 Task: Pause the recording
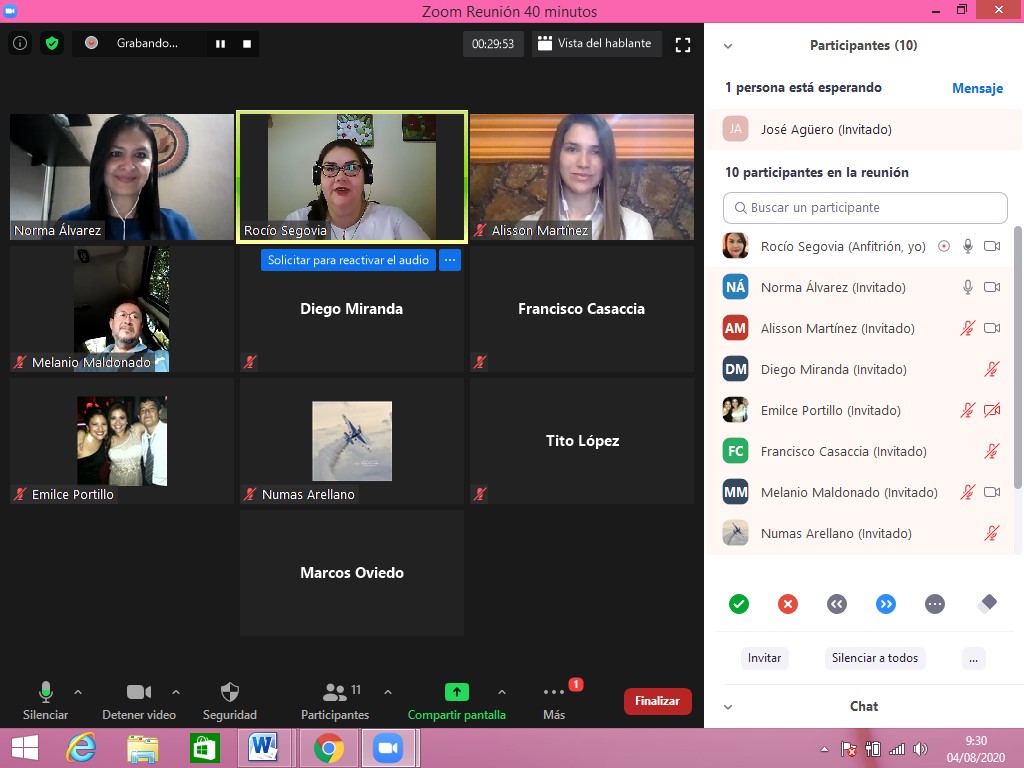221,44
